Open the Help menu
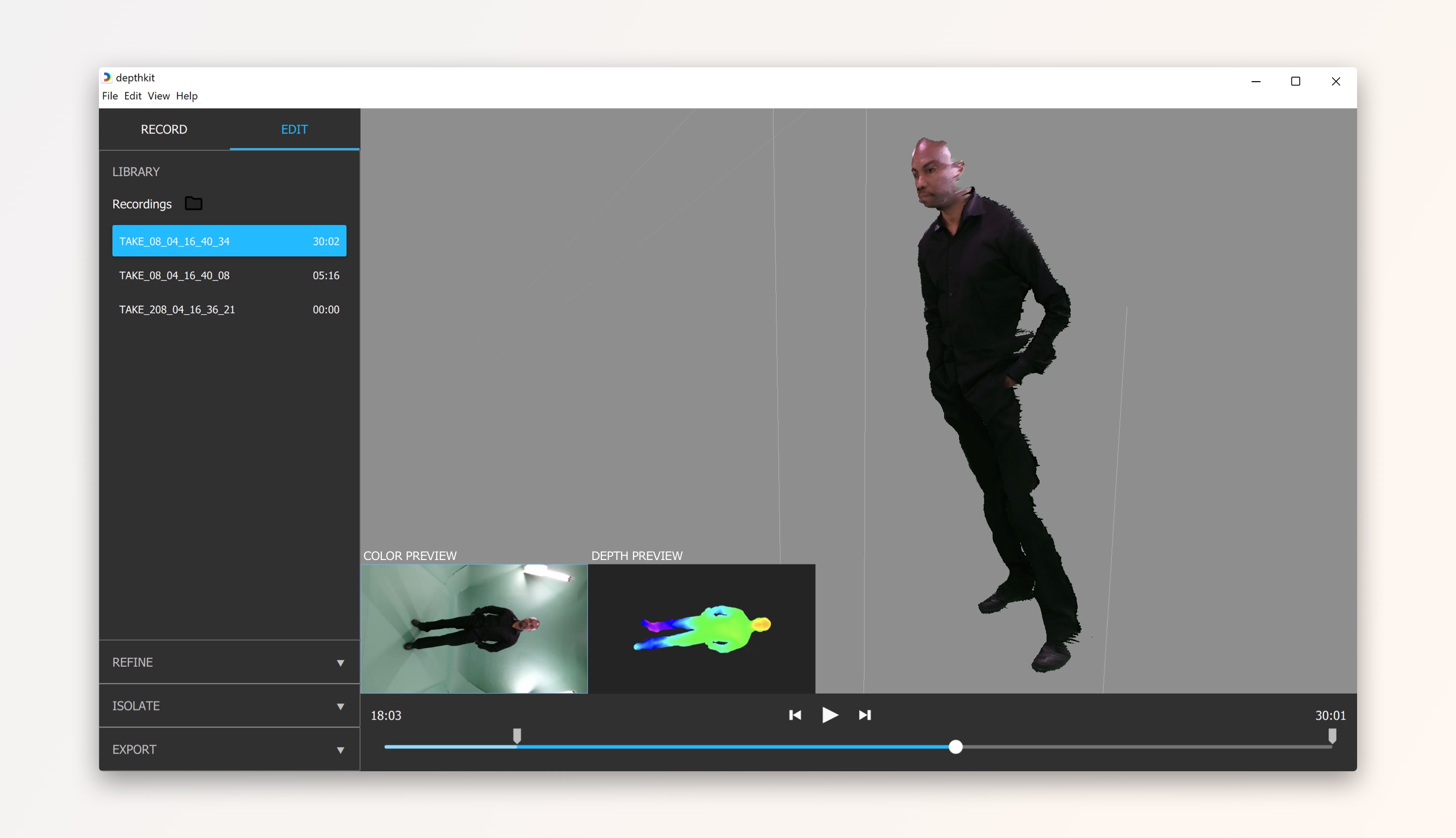 pos(186,96)
